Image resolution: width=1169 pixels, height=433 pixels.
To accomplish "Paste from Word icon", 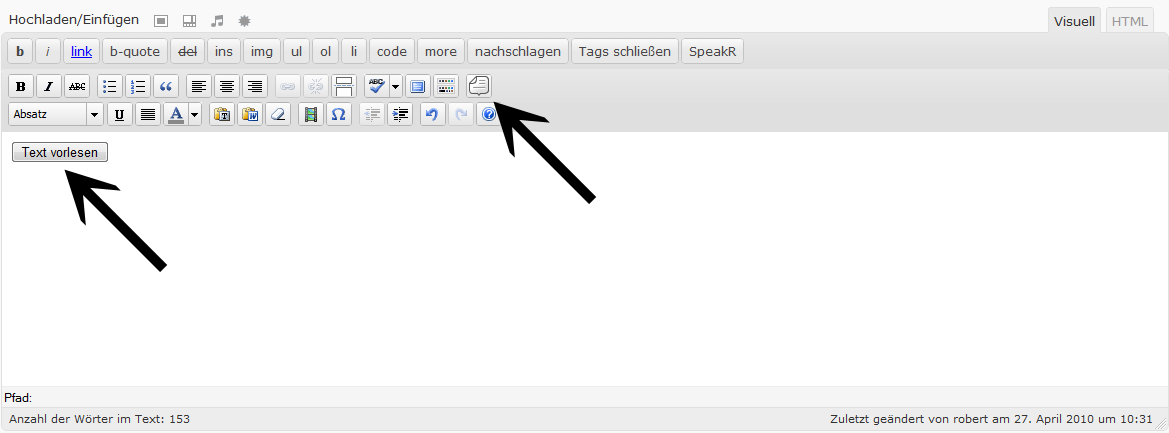I will 250,114.
